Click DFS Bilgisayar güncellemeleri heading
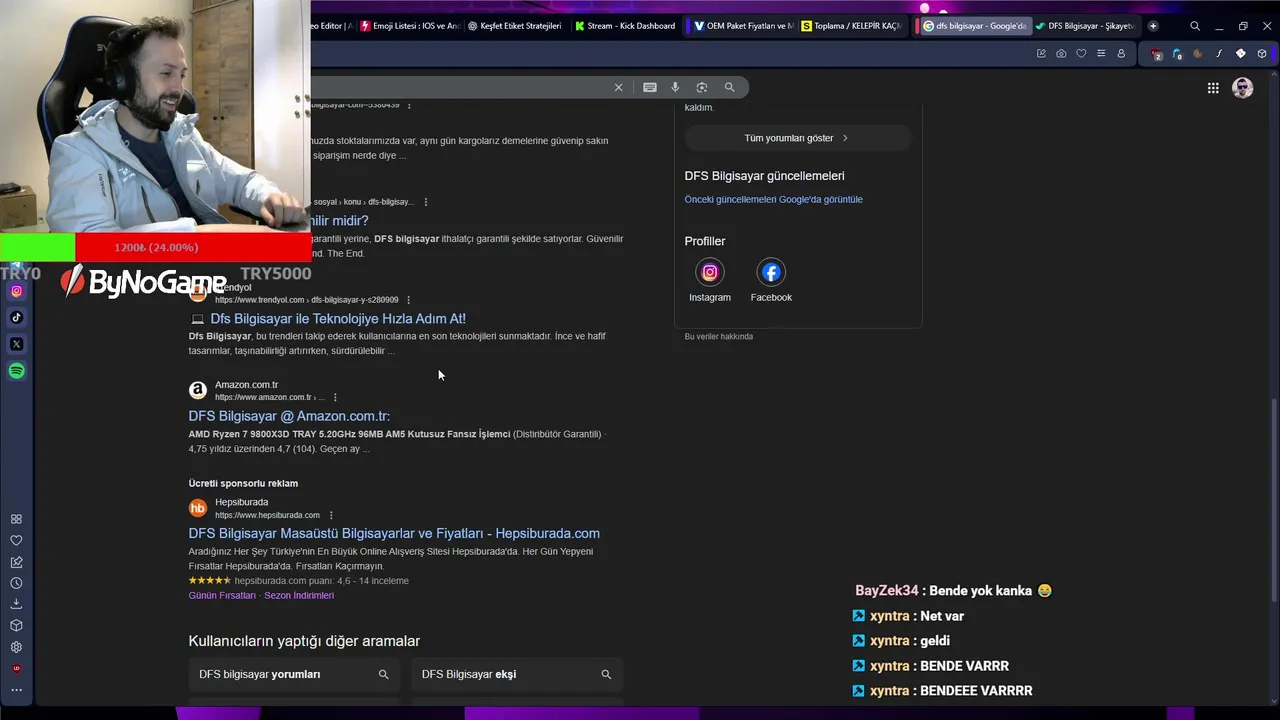1280x720 pixels. [764, 176]
